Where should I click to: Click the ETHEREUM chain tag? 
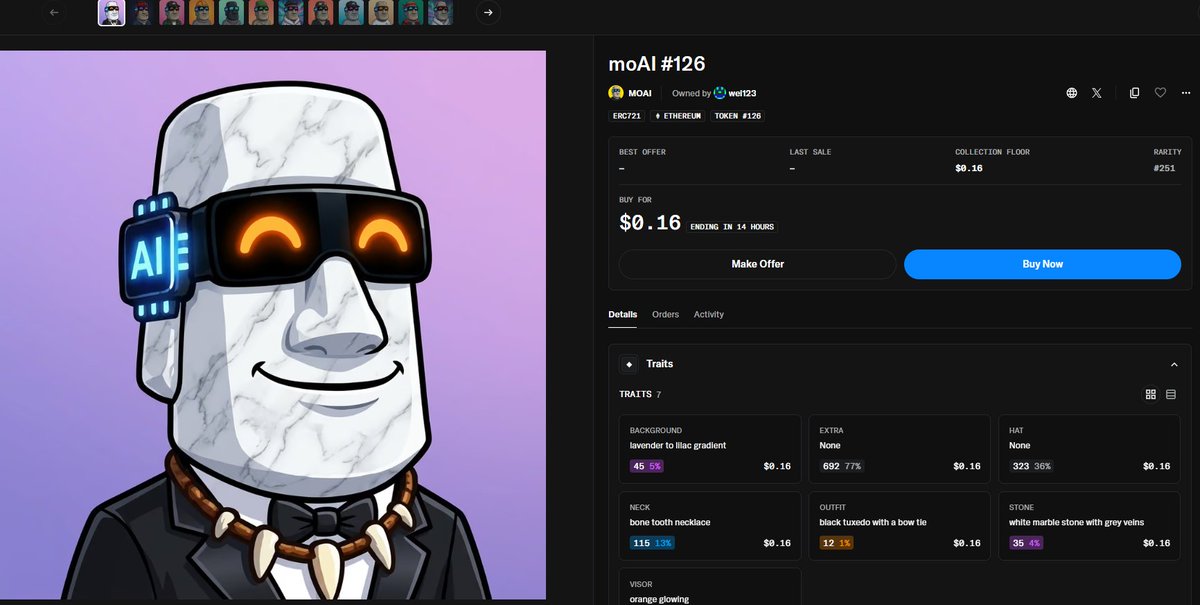679,116
